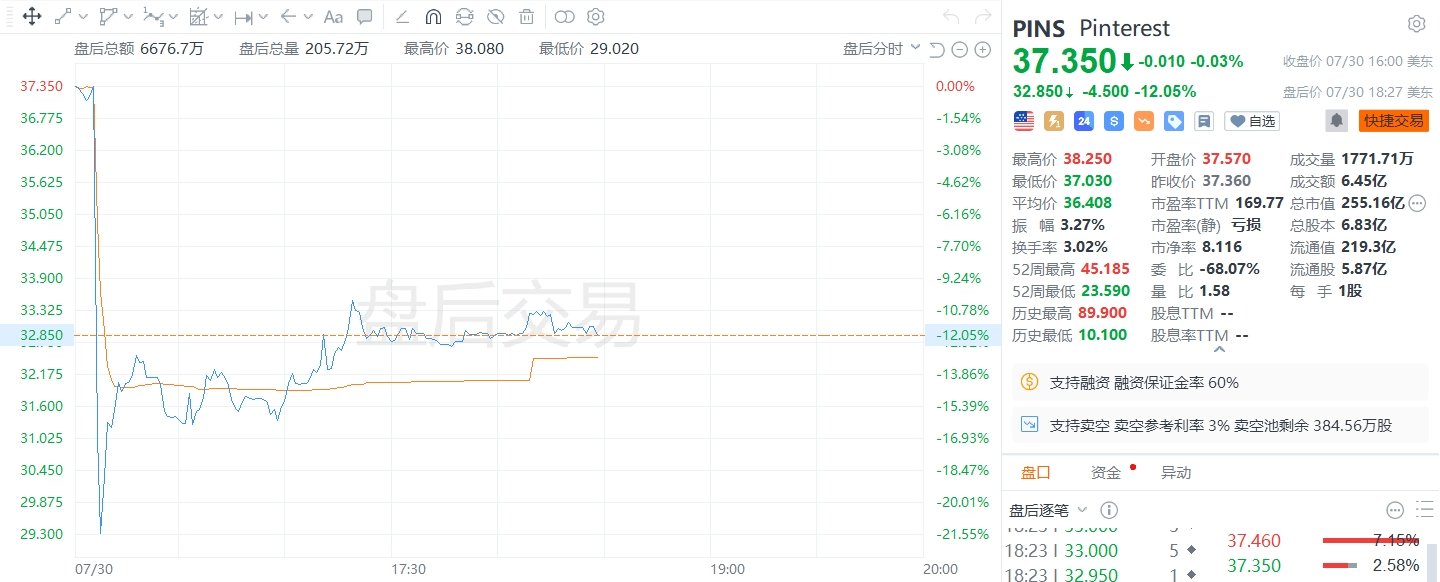Viewport: 1440px width, 582px height.
Task: Collapse the stock details panel chevron
Action: tap(1220, 349)
